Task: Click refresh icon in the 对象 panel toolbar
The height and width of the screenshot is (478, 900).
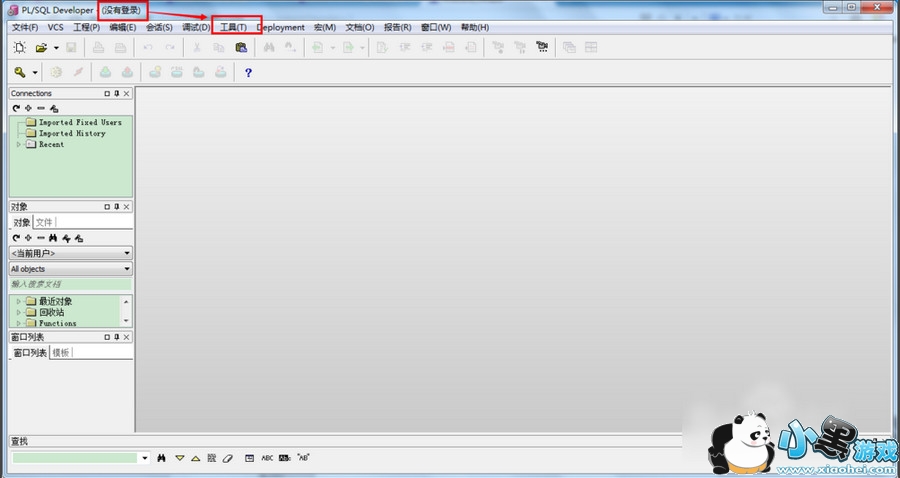Action: click(16, 238)
